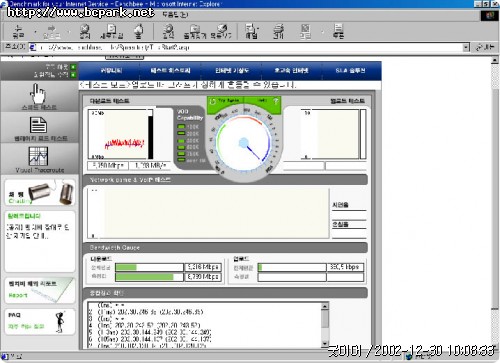Open the Forward button history dropdown arrow
Viewport: 500px width, 363px height.
(x=69, y=32)
